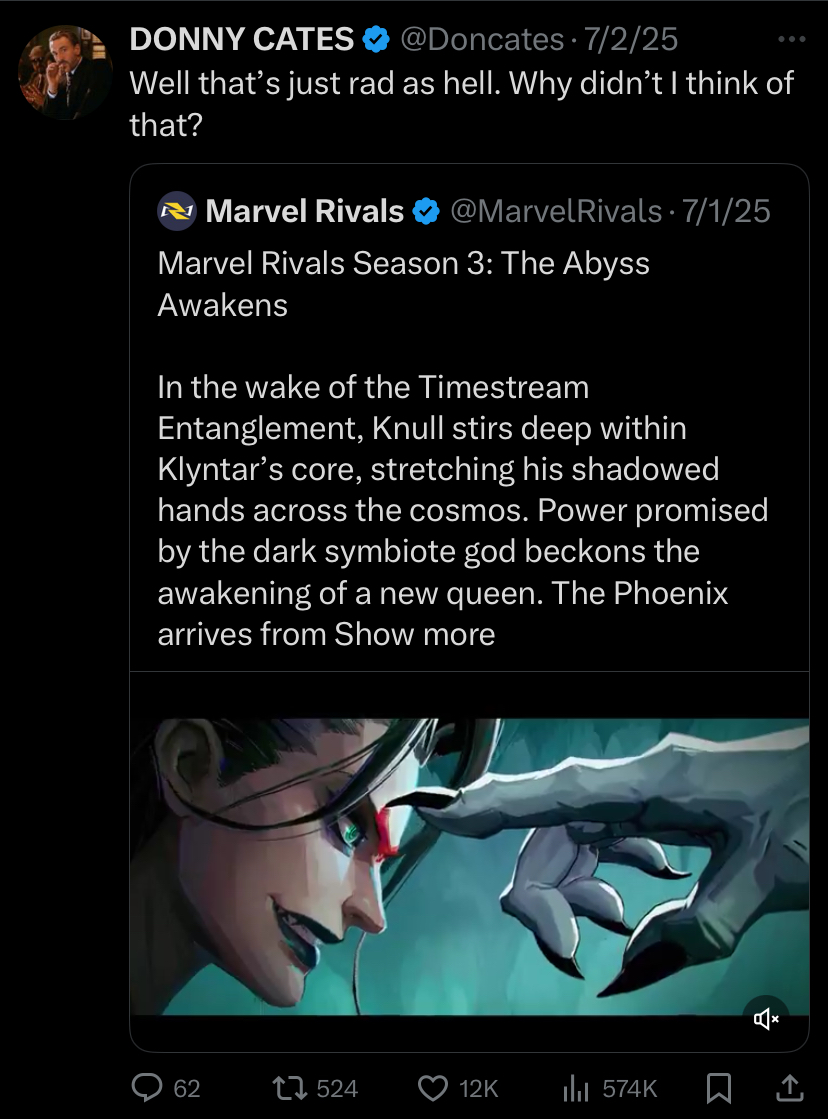Open the three-dot more options menu

coord(790,40)
